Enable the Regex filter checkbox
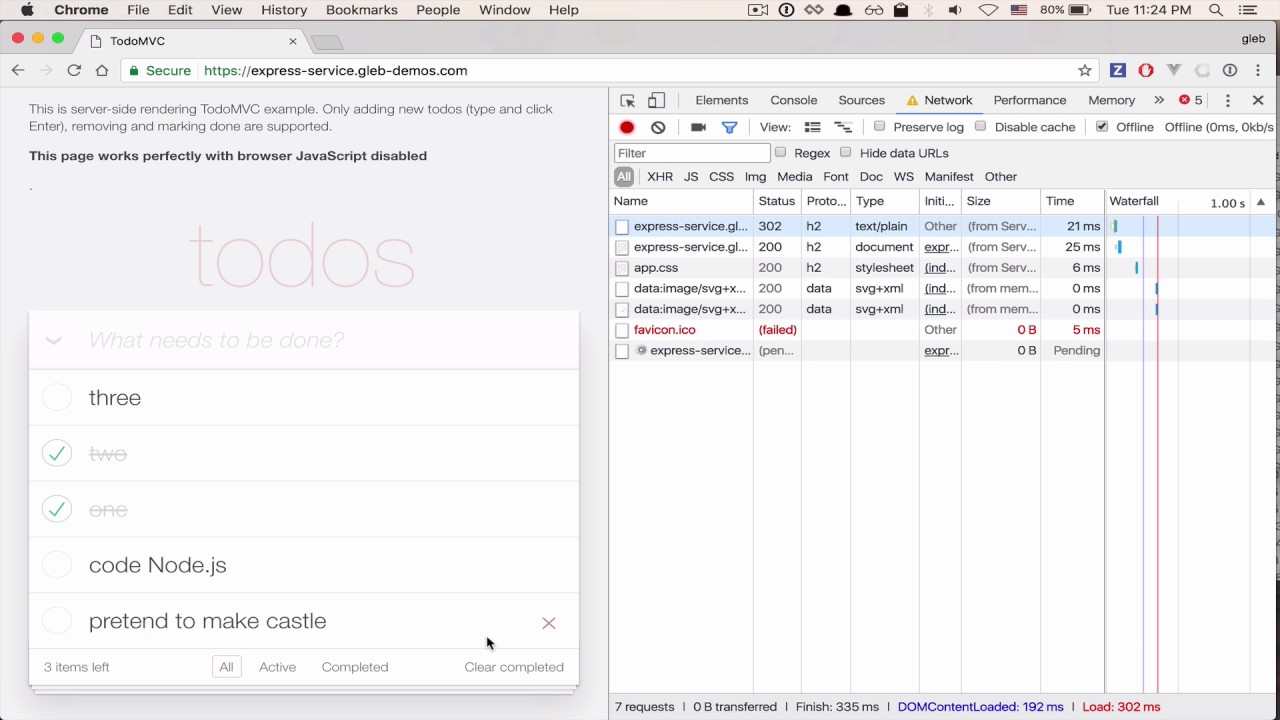Viewport: 1280px width, 720px height. 780,153
